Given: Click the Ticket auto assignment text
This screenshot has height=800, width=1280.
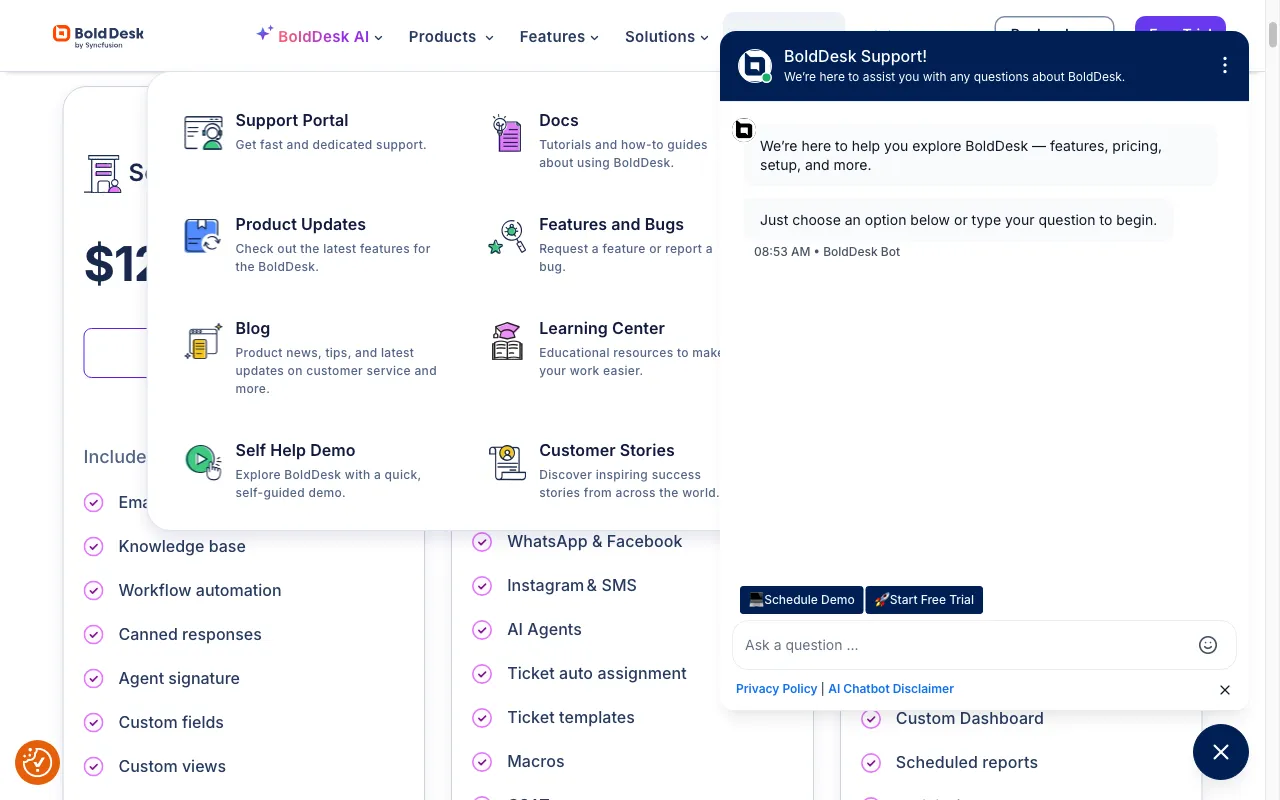Looking at the screenshot, I should 596,673.
